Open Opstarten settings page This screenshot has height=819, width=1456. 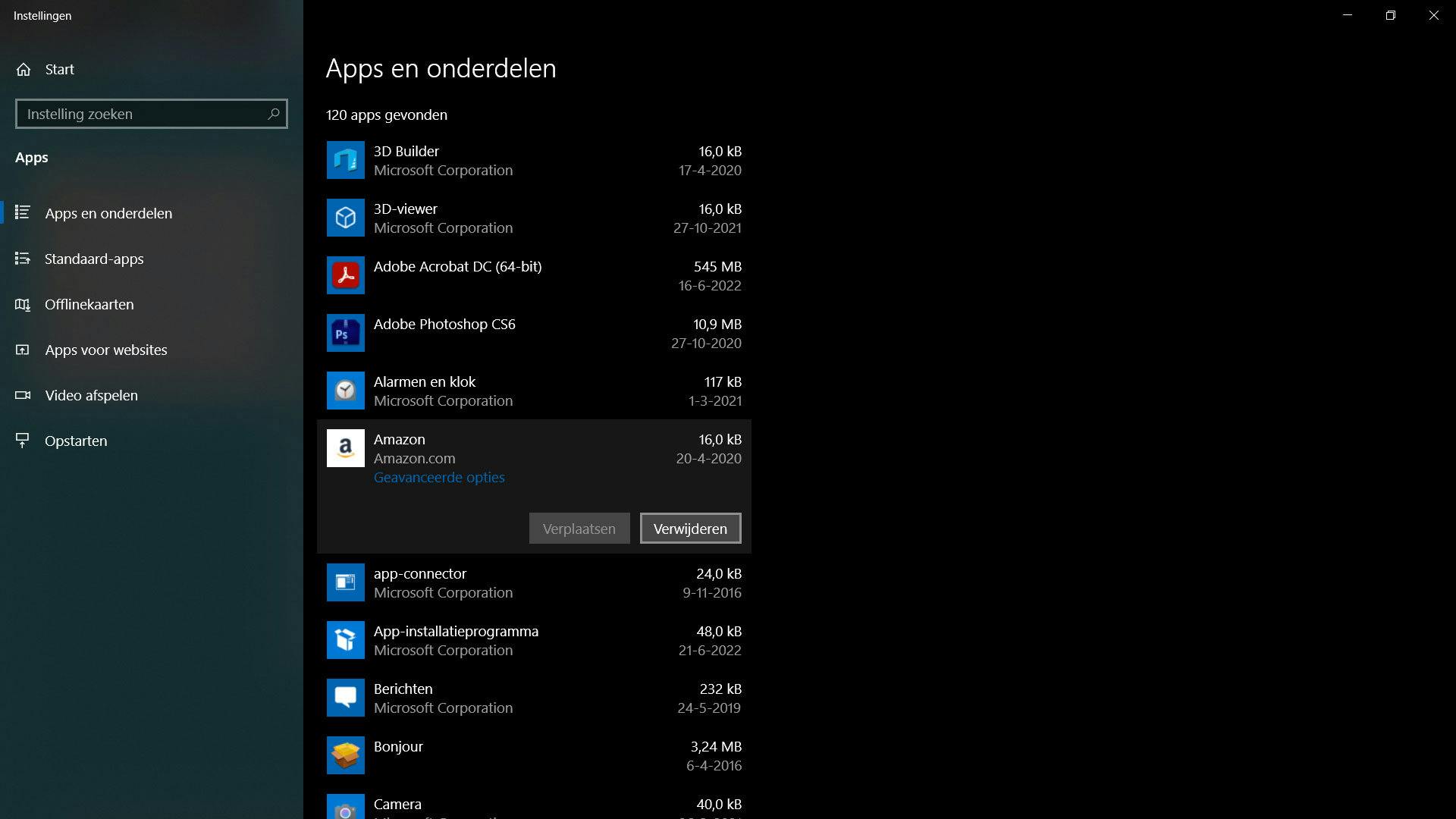[x=76, y=441]
